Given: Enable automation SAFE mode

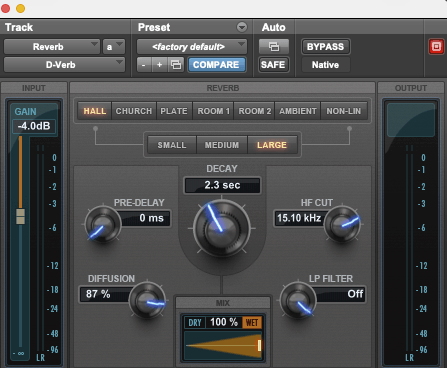Looking at the screenshot, I should (x=273, y=65).
